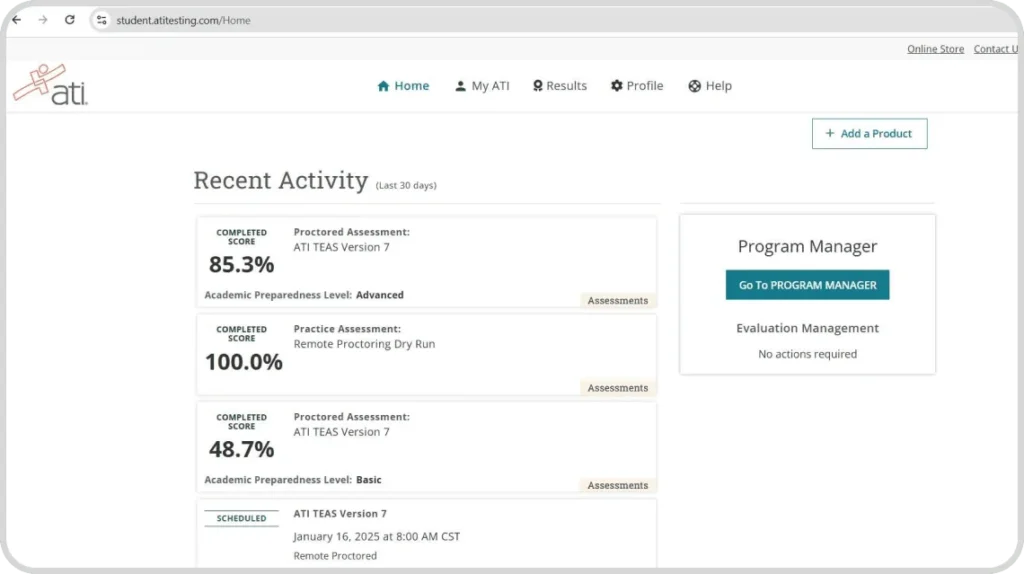The image size is (1024, 574).
Task: Click Assessments tag on 85.3% card
Action: coord(618,300)
